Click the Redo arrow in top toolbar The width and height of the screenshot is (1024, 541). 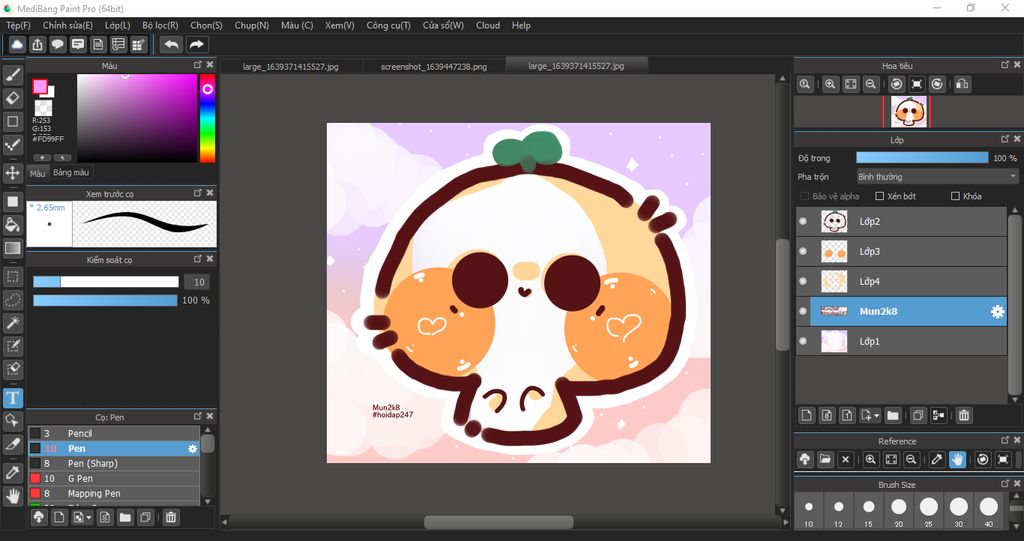point(196,44)
